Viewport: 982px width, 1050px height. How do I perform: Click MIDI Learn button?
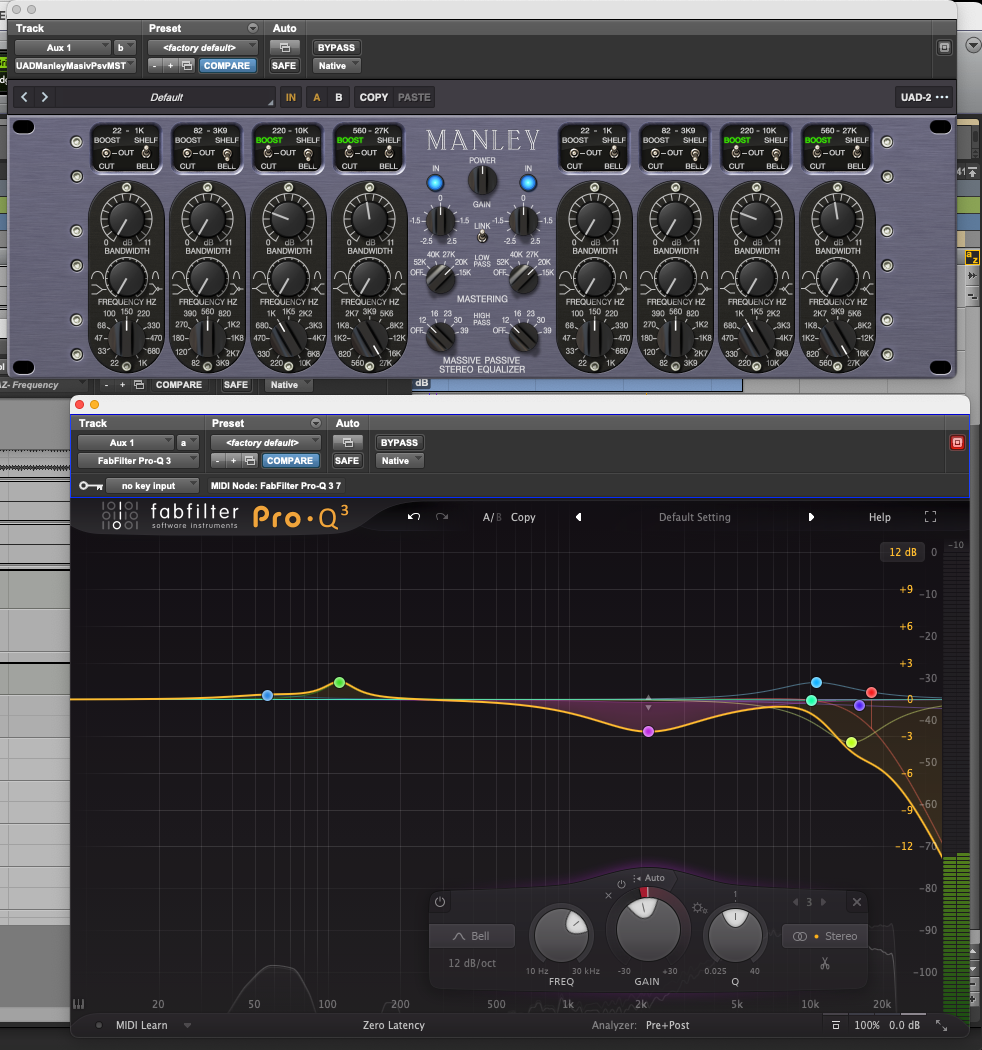point(142,1025)
